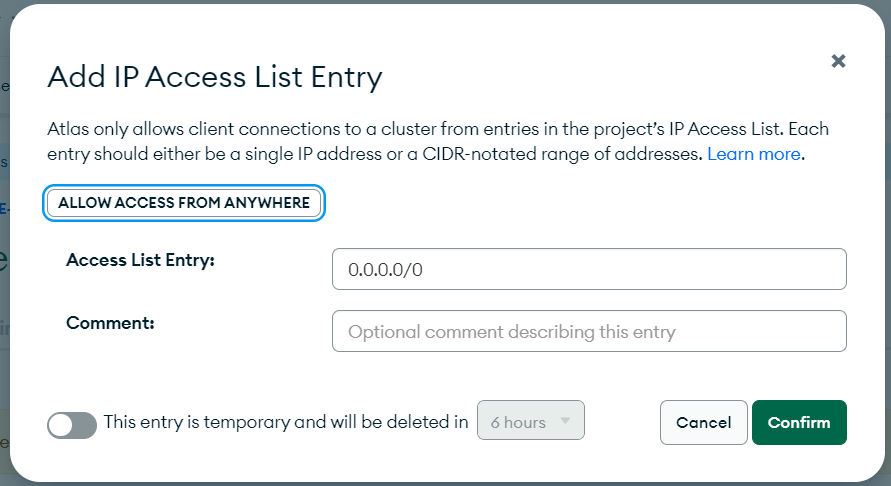
Task: Enable the temporary entry toggle switch
Action: [x=72, y=425]
